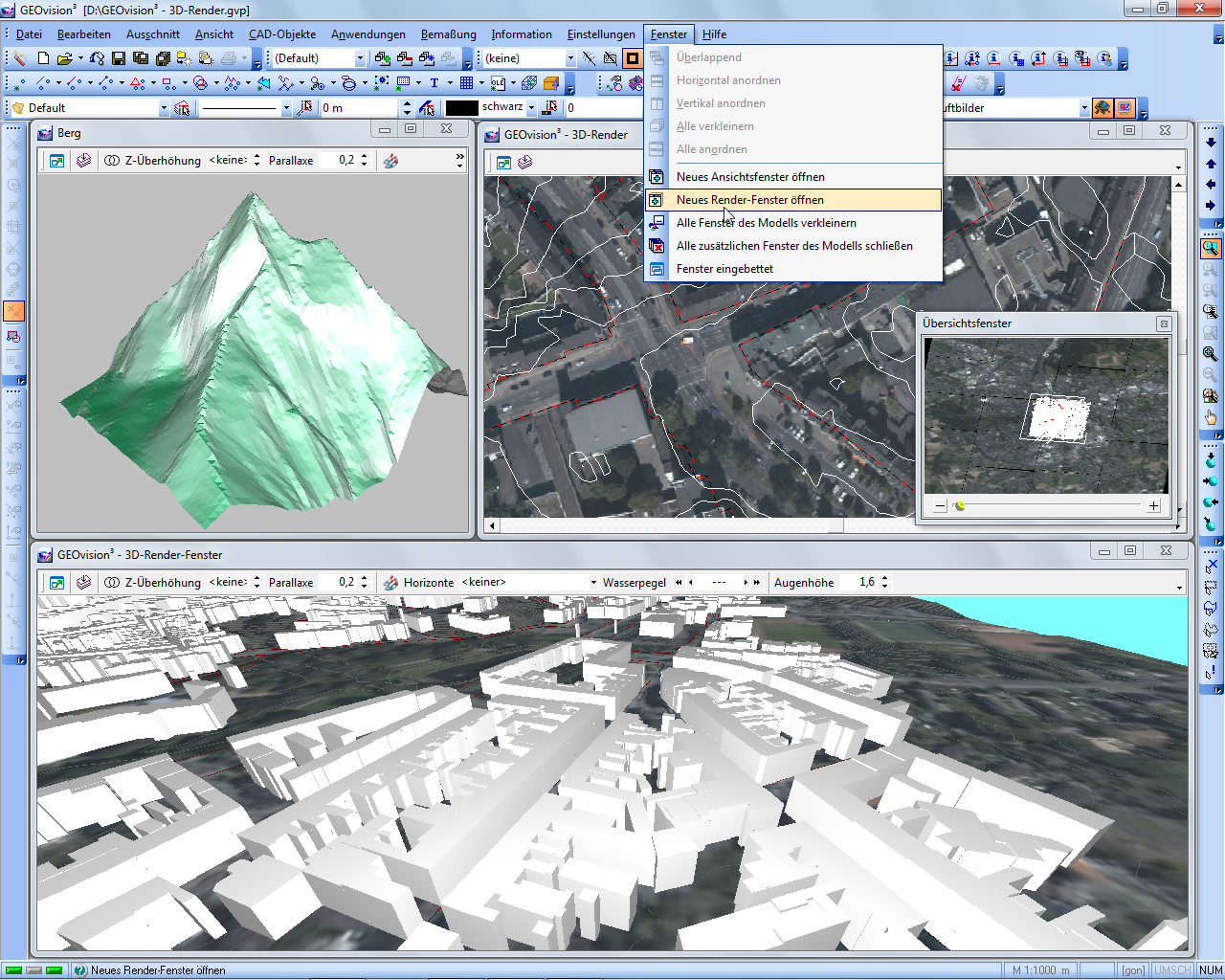The width and height of the screenshot is (1225, 980).
Task: Select Neues Render-Fenster öffnen
Action: pos(793,200)
